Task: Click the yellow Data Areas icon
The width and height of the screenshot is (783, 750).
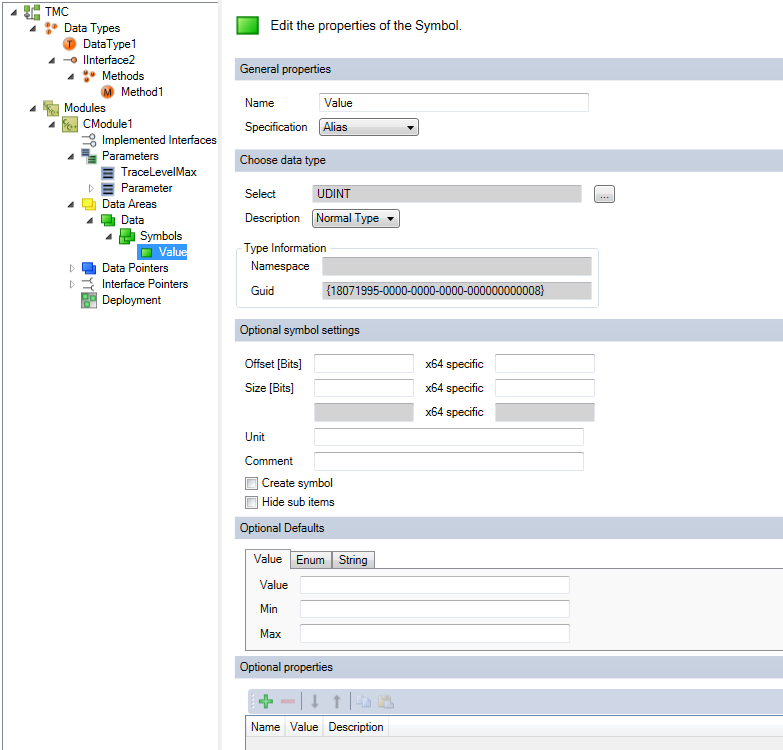Action: (x=89, y=204)
